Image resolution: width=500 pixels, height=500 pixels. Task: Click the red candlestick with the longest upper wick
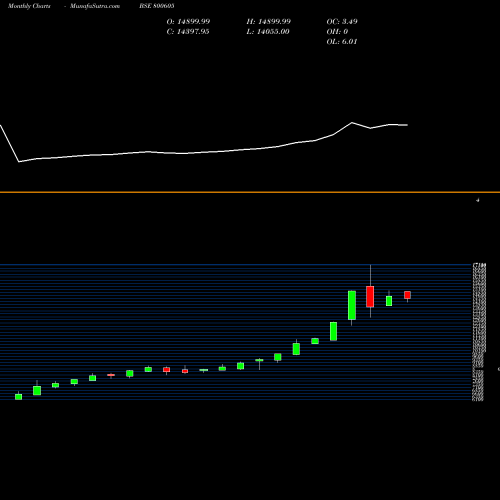(370, 296)
